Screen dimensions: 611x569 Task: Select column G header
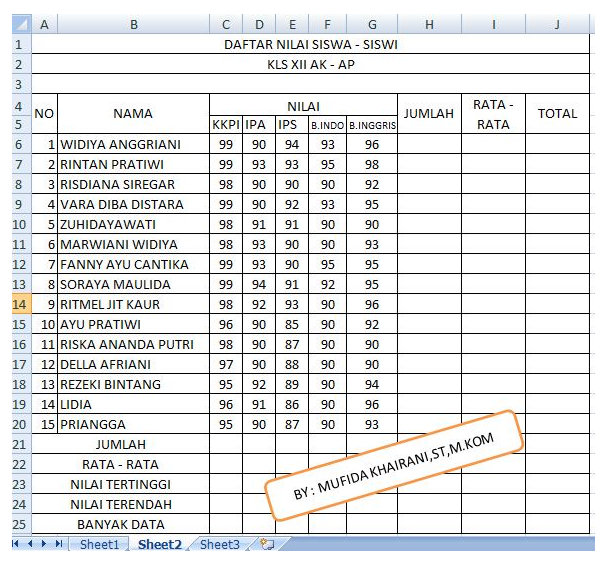pos(372,24)
